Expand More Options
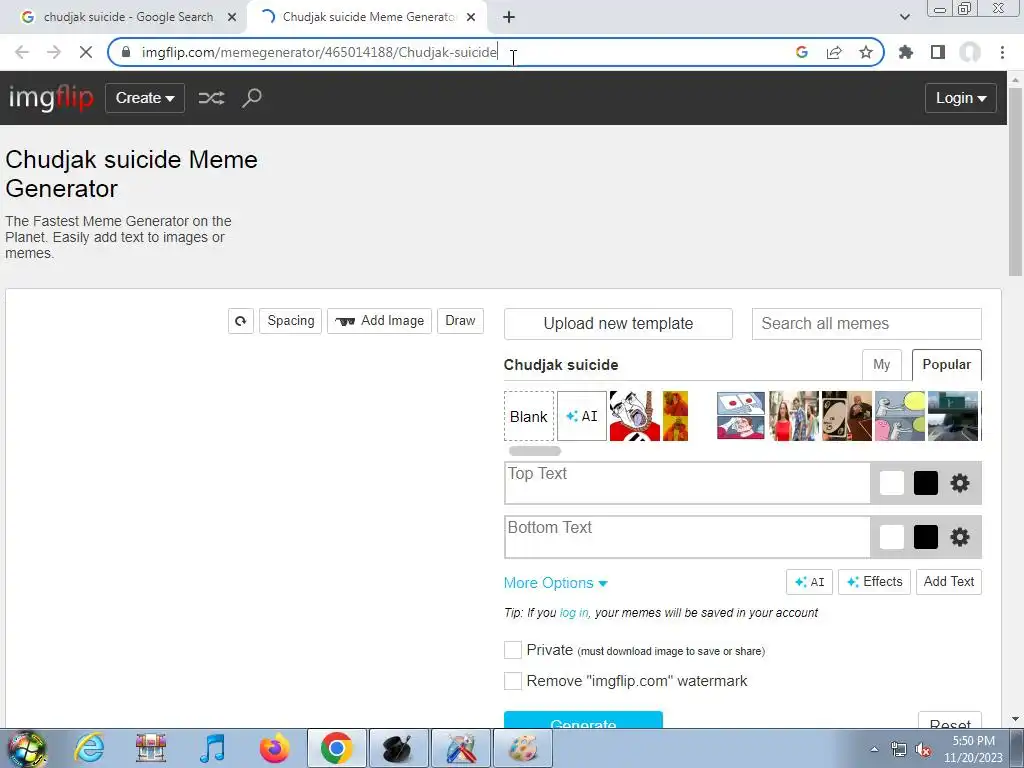The image size is (1024, 768). click(x=555, y=583)
